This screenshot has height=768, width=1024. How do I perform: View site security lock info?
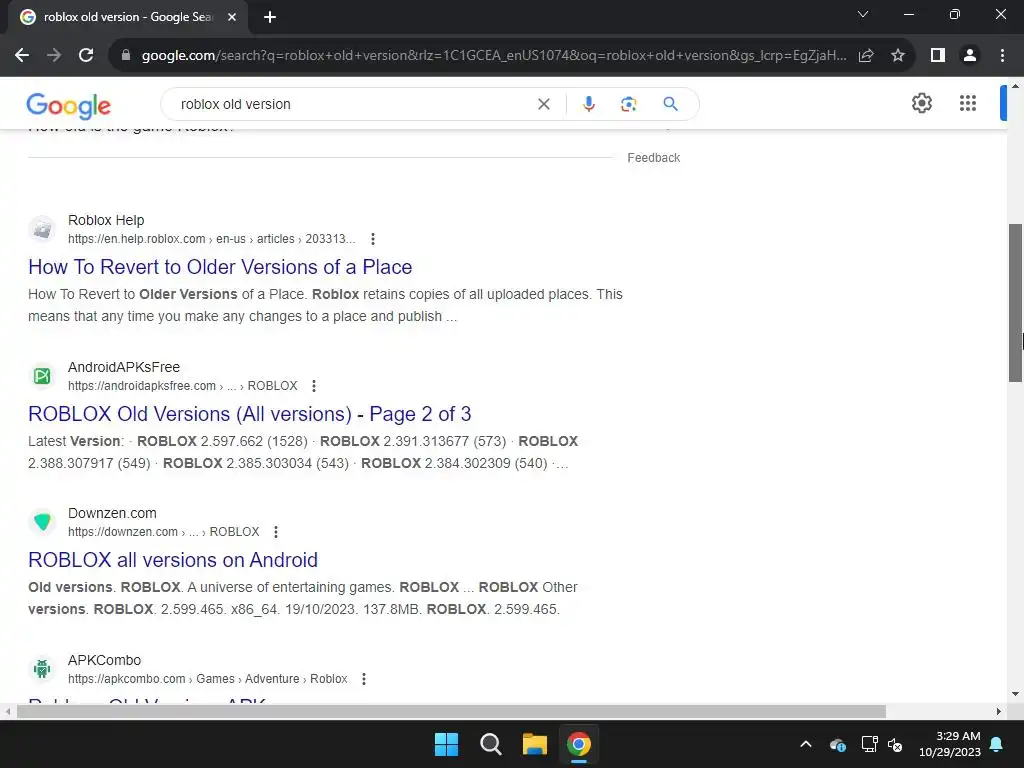point(126,56)
